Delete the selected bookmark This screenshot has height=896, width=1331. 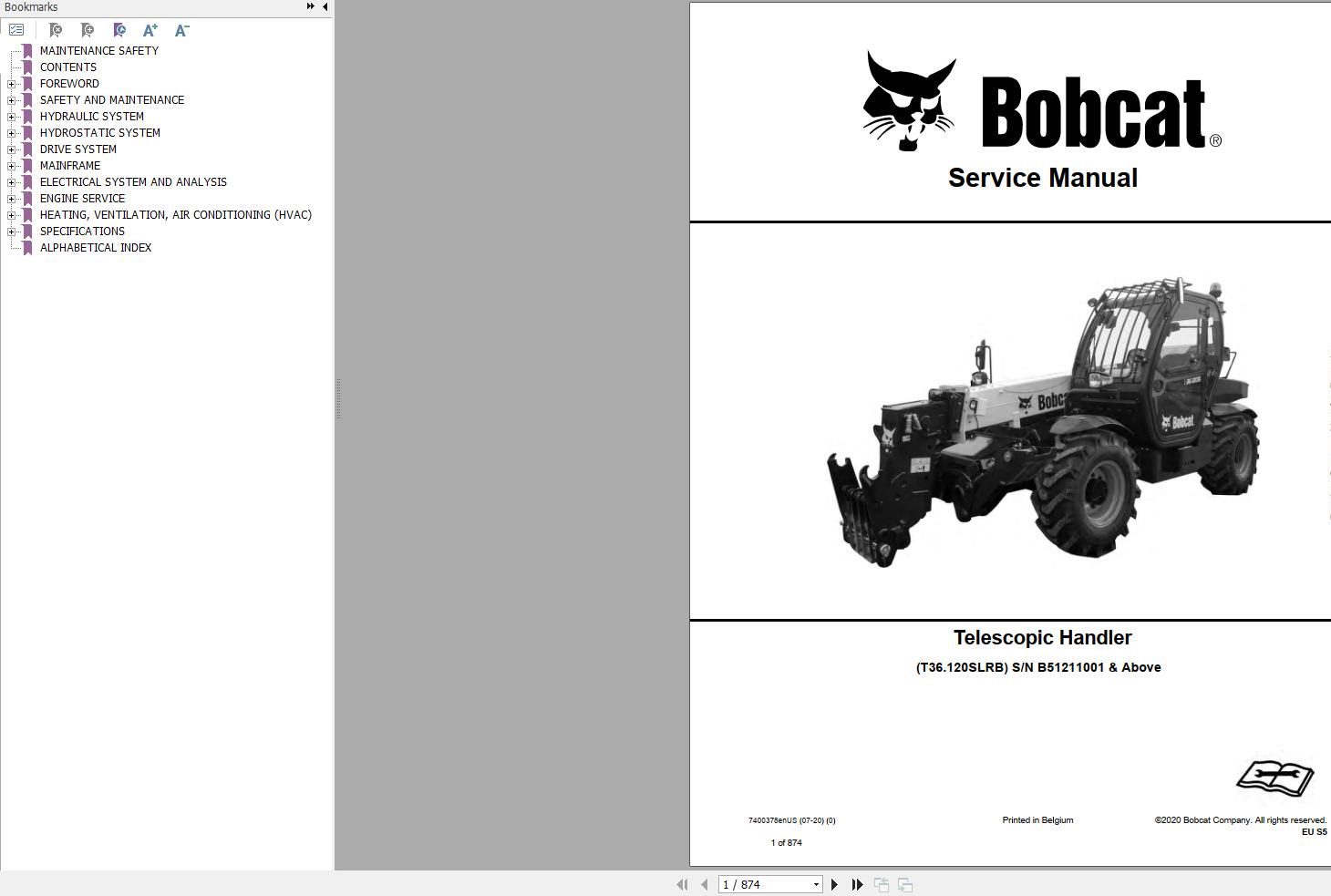click(x=56, y=30)
